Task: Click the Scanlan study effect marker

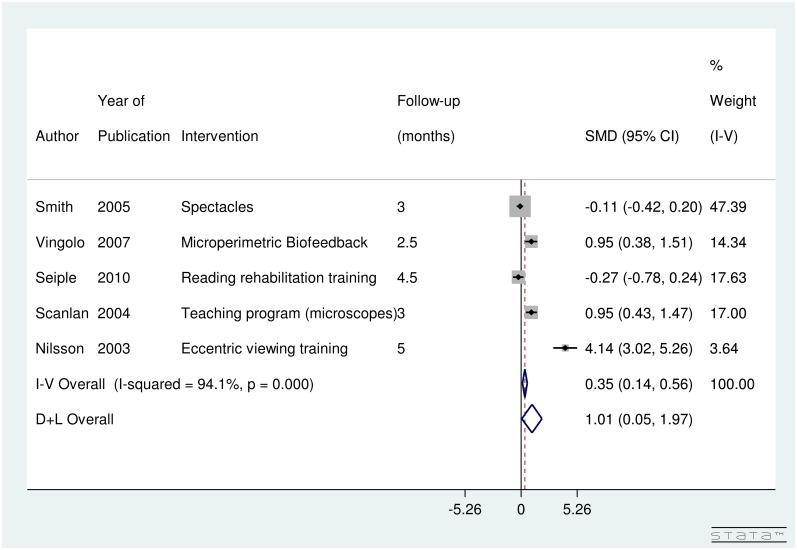Action: (x=531, y=313)
